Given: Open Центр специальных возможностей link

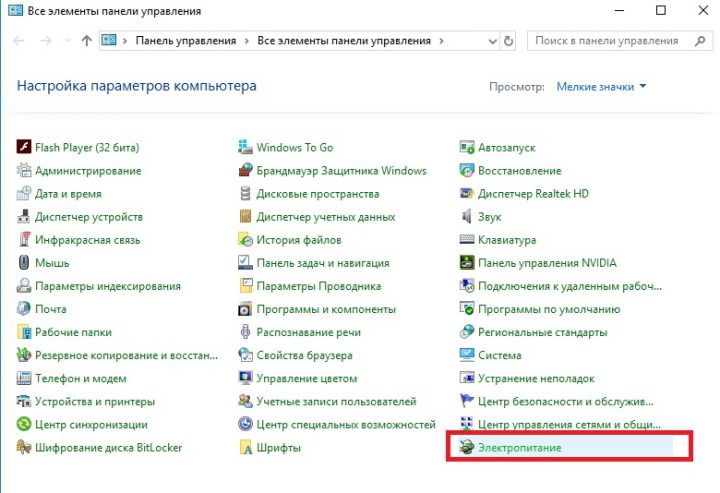Looking at the screenshot, I should click(x=346, y=424).
